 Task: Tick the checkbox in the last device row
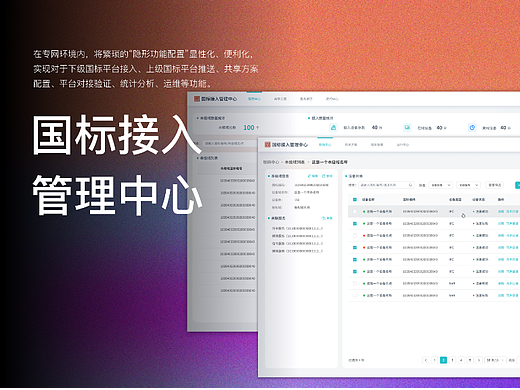(355, 295)
